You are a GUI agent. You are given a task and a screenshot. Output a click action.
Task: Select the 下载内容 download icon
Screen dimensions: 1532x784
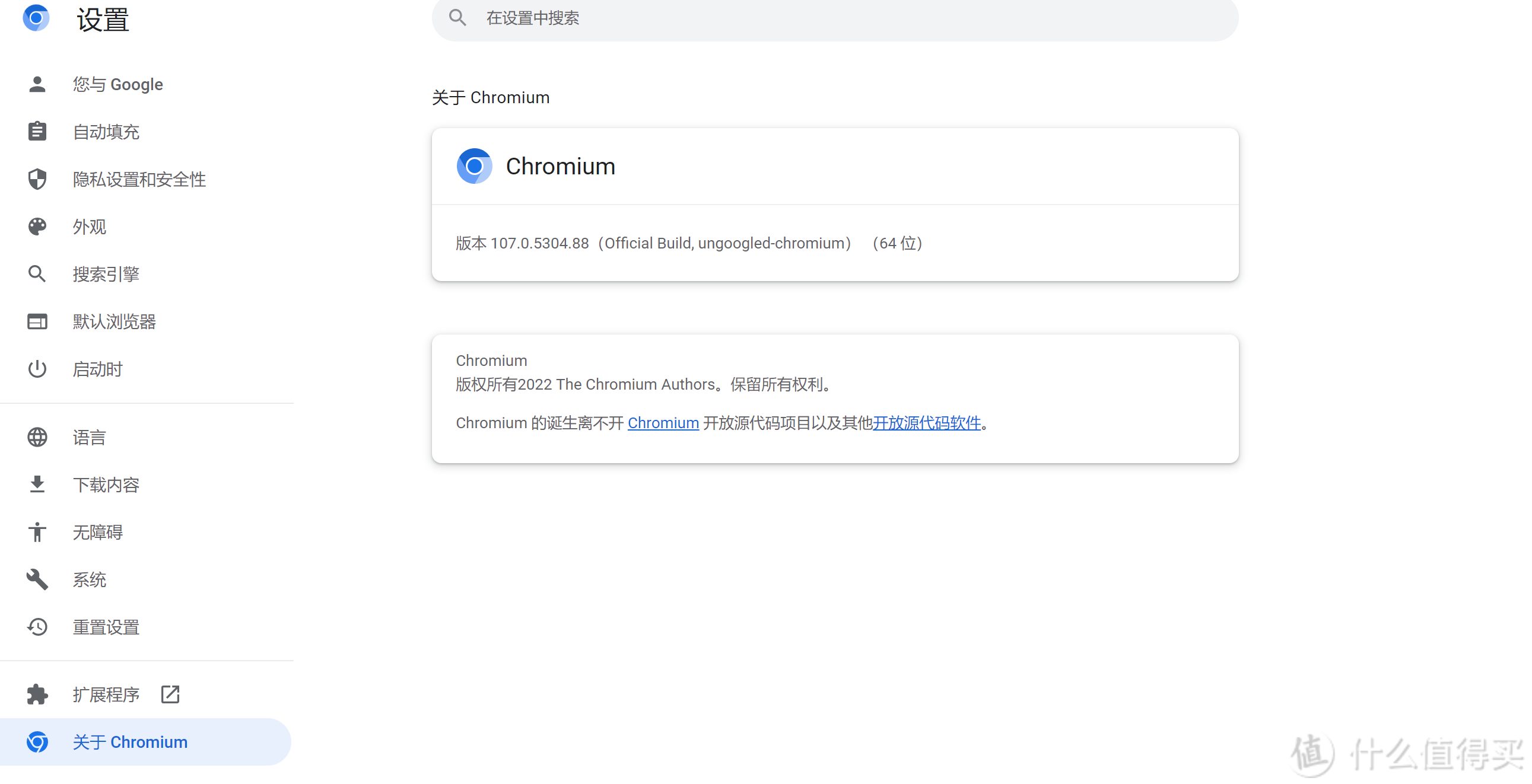(37, 485)
